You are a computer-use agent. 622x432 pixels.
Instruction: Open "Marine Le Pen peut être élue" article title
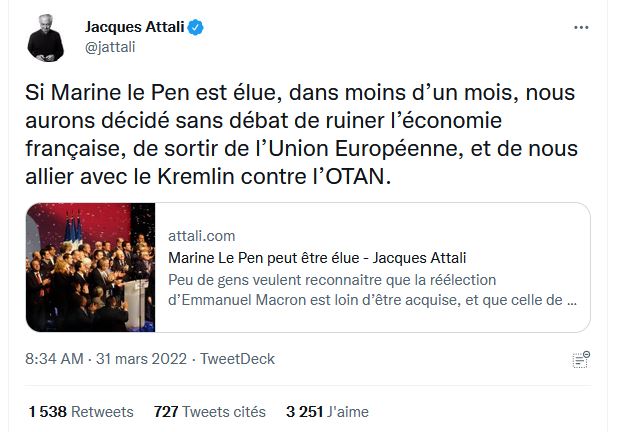[317, 258]
